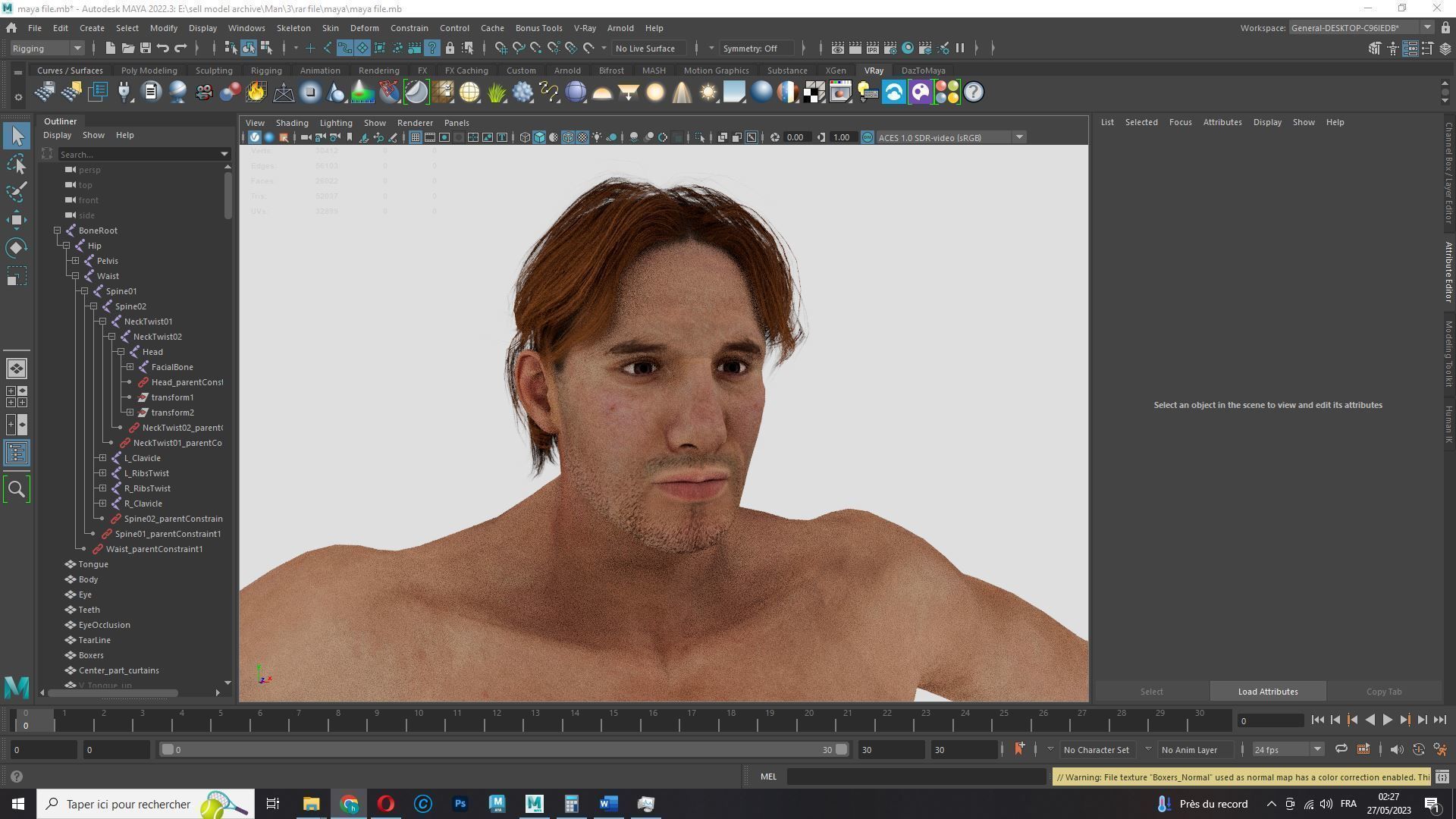Activate the arrow Select tool
1456x819 pixels.
17,136
